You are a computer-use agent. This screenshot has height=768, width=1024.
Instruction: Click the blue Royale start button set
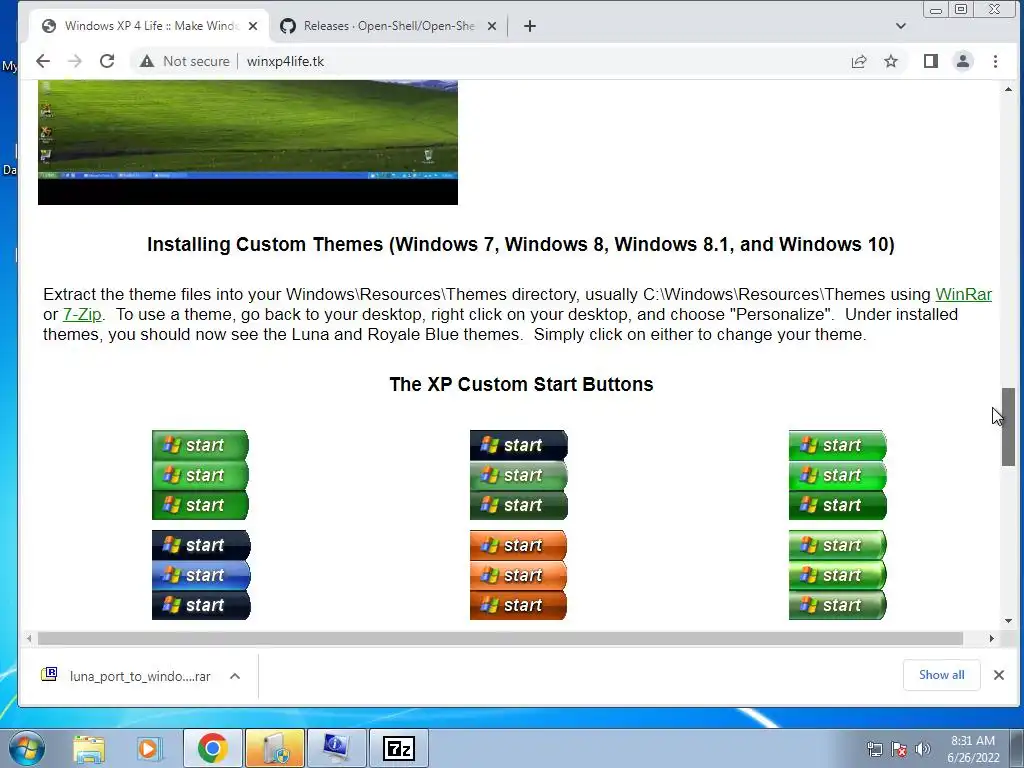coord(200,575)
